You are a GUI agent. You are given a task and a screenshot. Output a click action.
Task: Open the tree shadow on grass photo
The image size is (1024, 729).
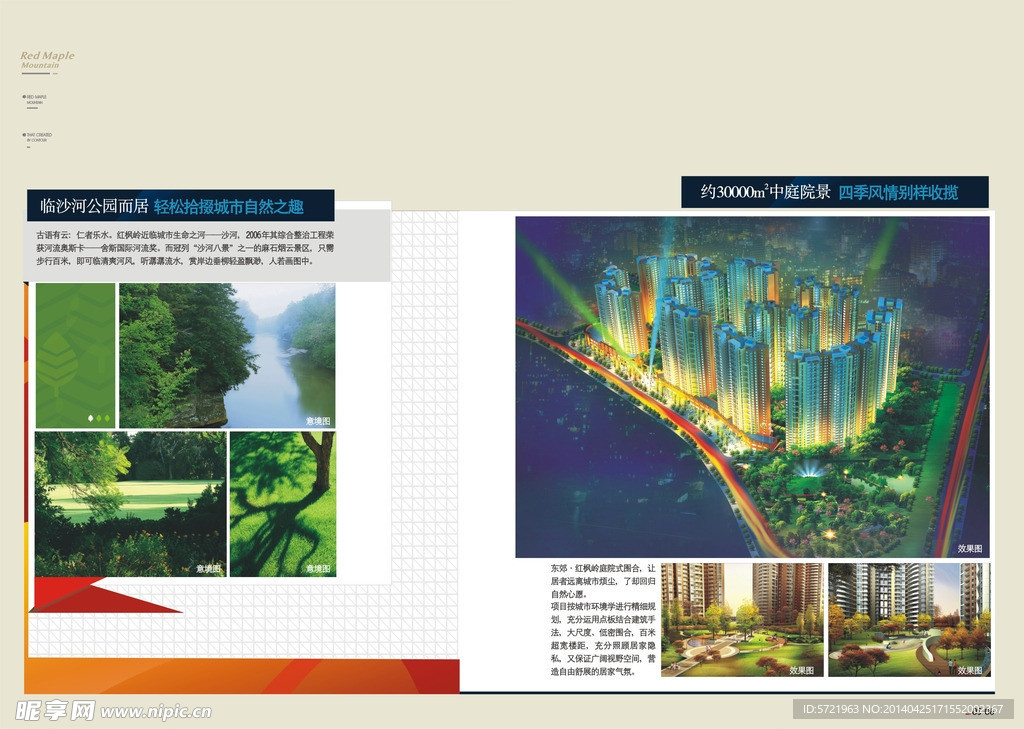coord(282,503)
